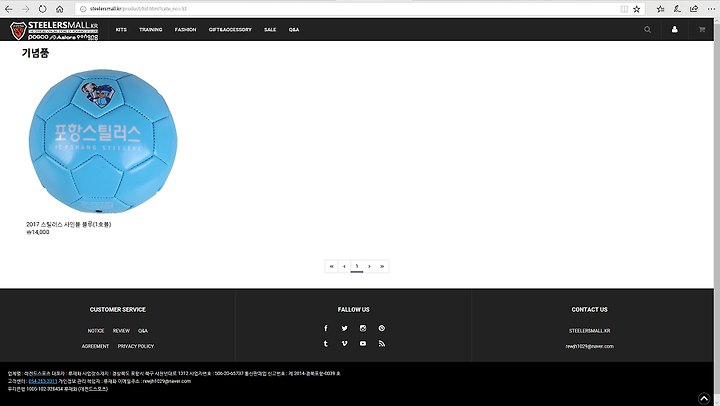Viewport: 720px width, 406px height.
Task: Click the rewjh1029@naver.com contact email
Action: click(590, 346)
